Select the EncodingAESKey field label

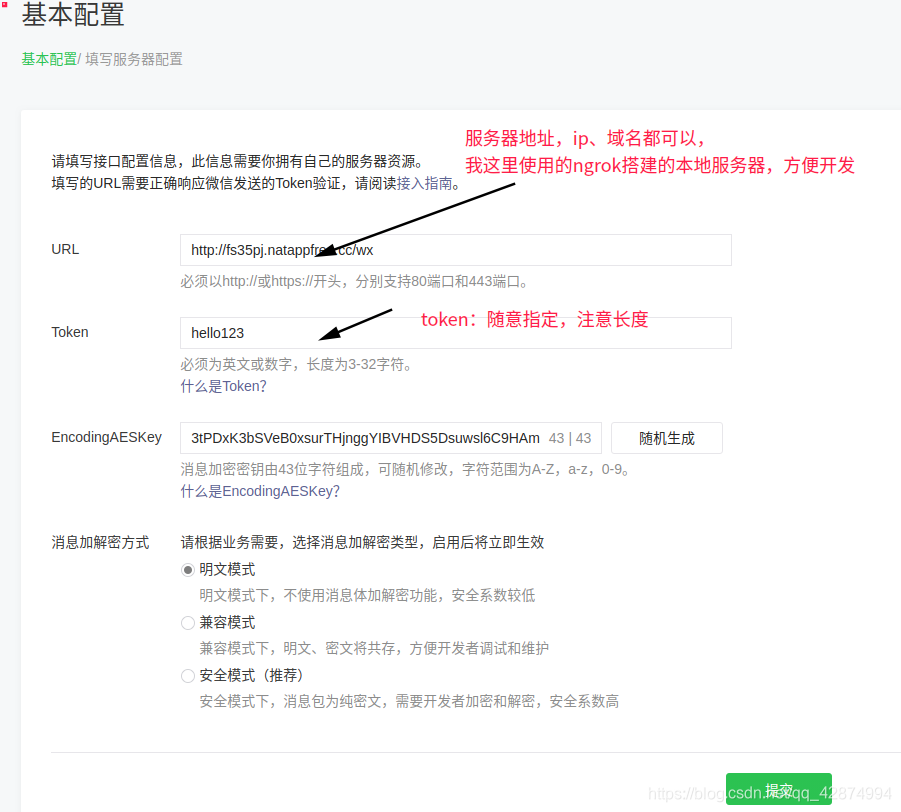106,437
